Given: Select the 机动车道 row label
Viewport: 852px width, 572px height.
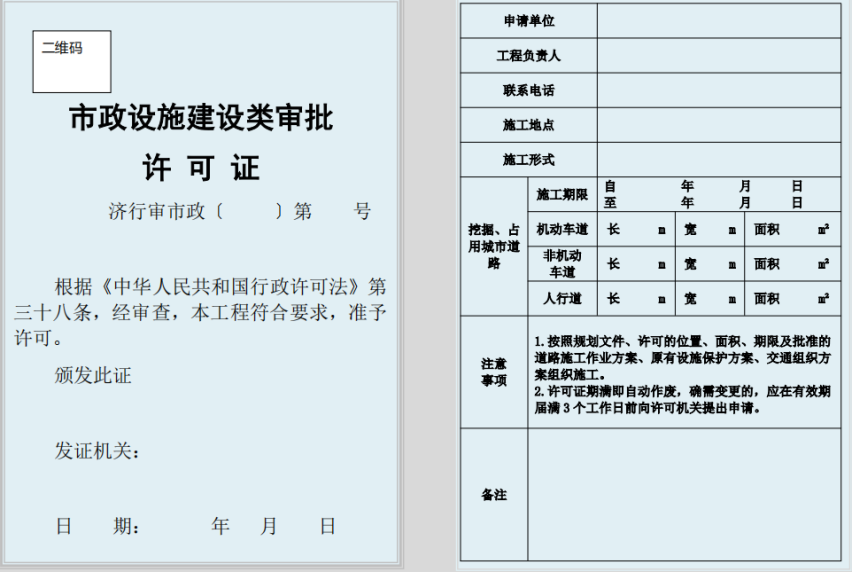Looking at the screenshot, I should click(562, 229).
